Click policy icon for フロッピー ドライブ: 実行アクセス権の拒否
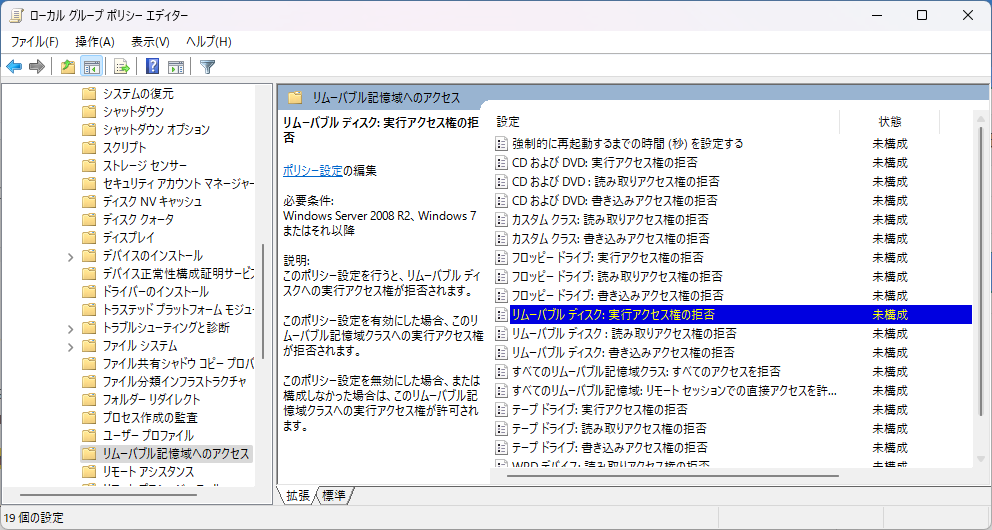992x530 pixels. 501,257
